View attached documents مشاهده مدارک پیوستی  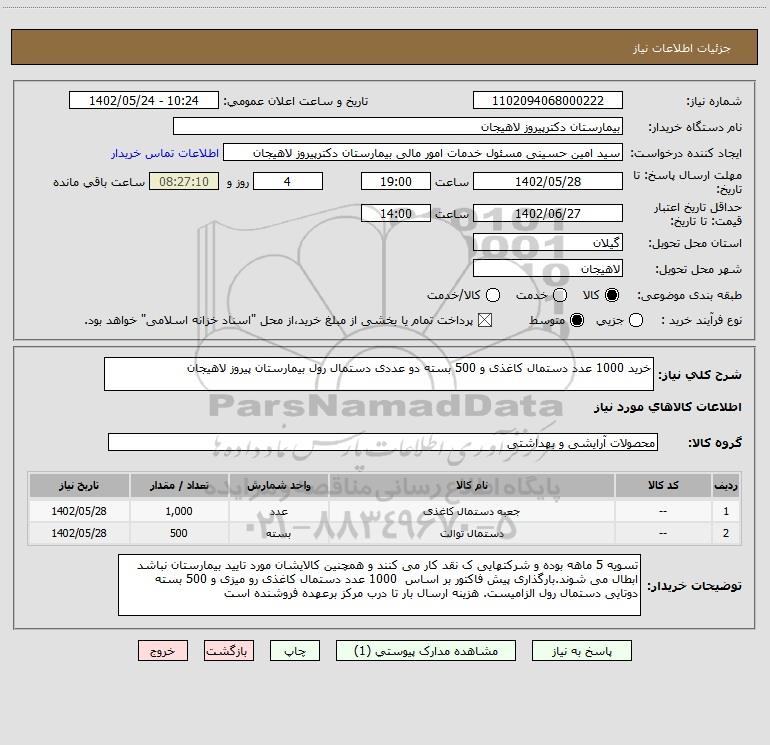tap(426, 651)
